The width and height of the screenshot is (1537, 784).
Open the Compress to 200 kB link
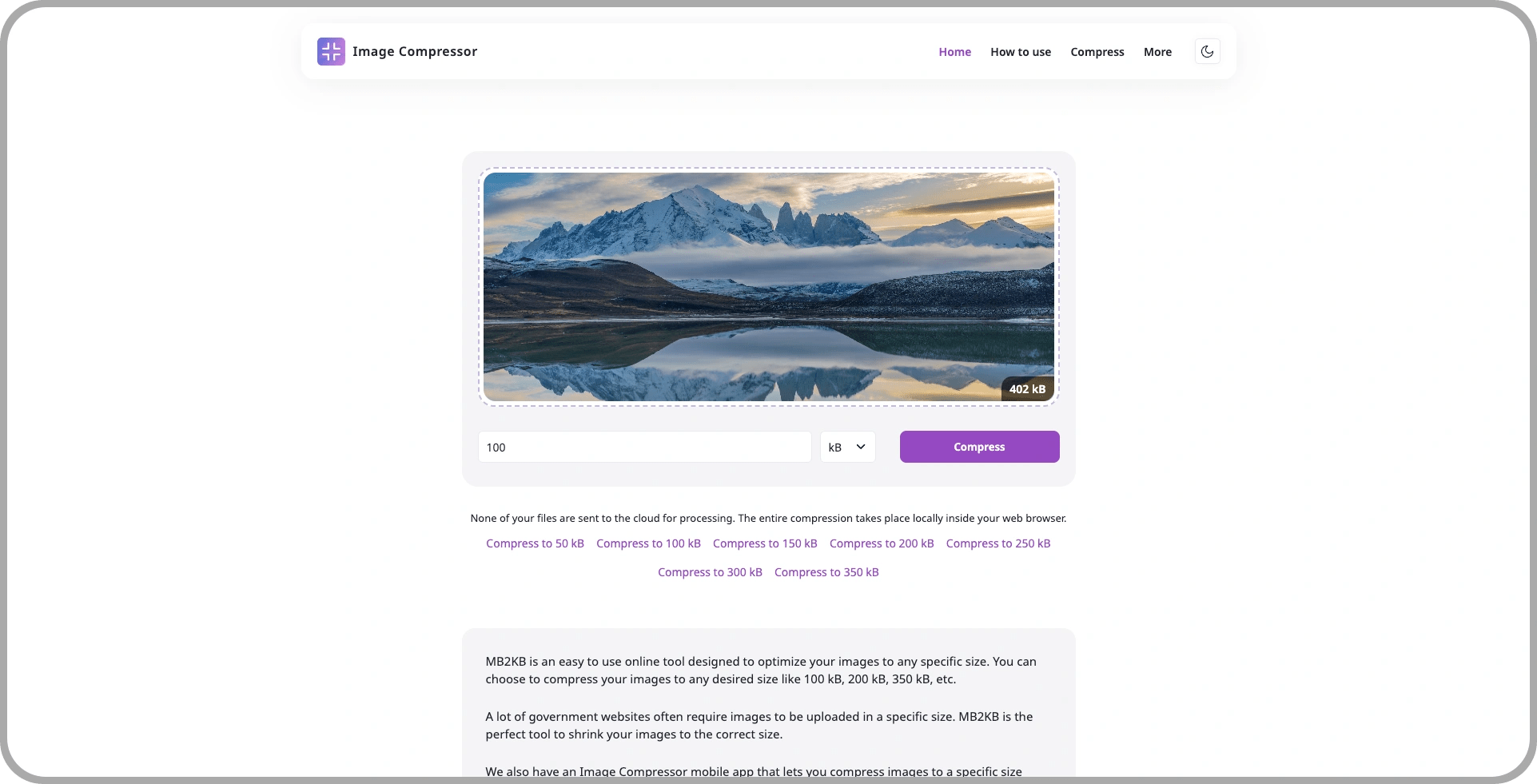pyautogui.click(x=882, y=543)
